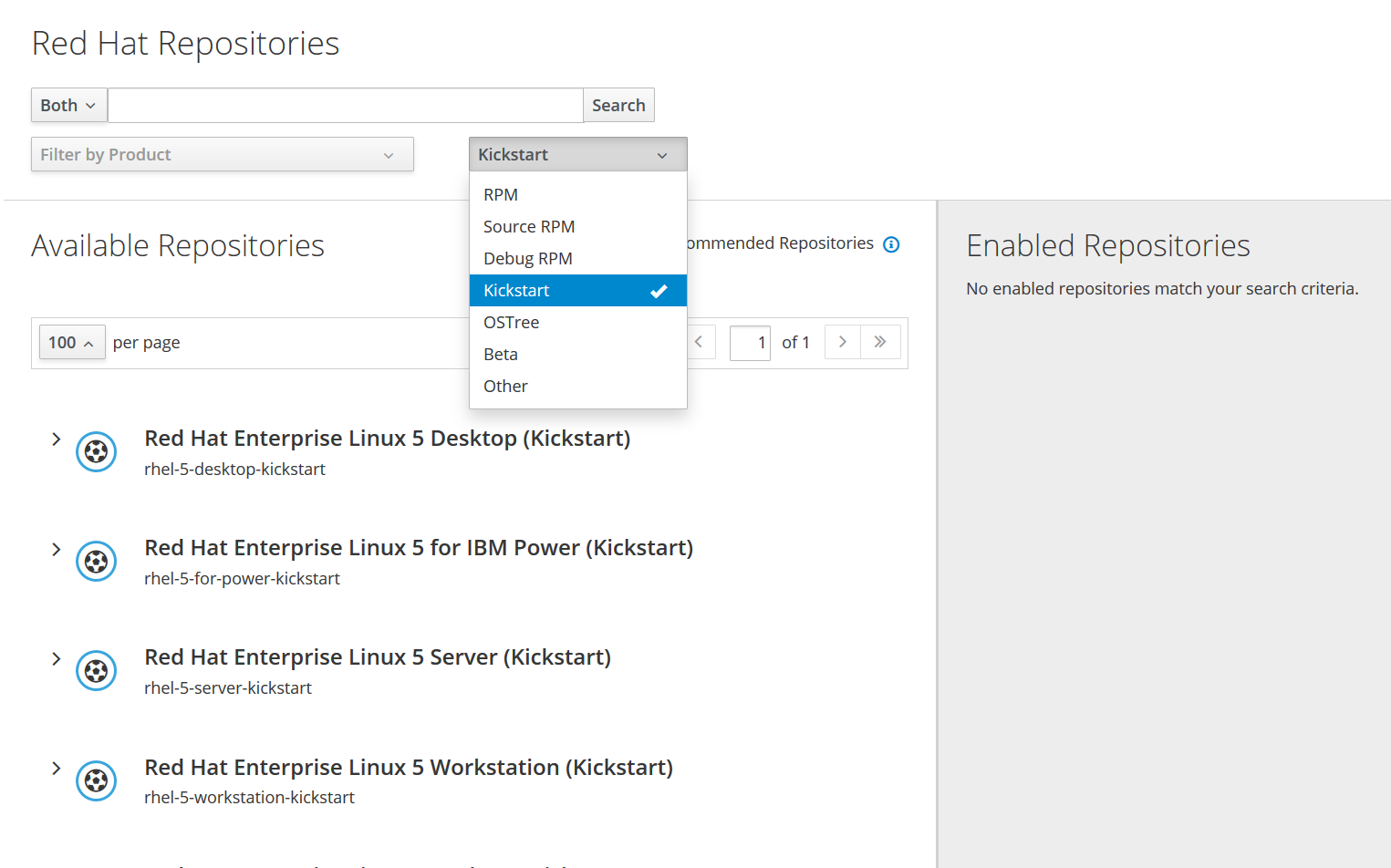
Task: Open the 100 per page selector
Action: point(71,342)
